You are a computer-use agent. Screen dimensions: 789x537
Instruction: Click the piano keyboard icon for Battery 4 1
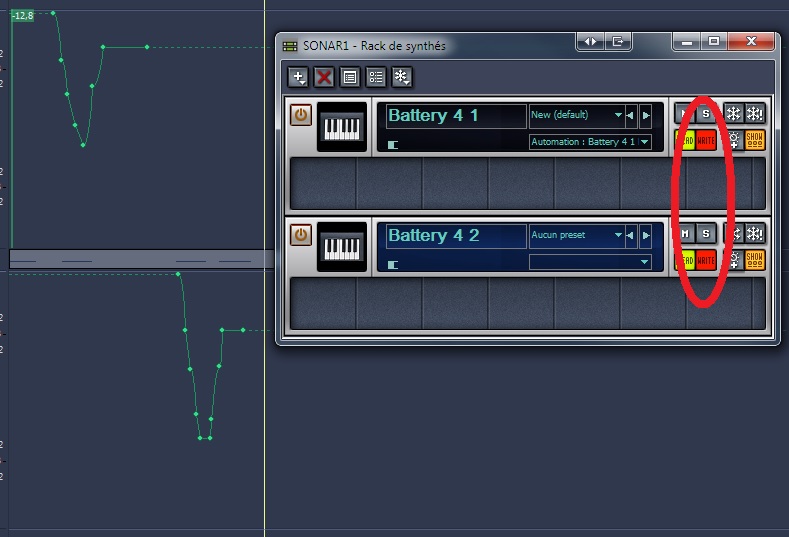click(x=342, y=127)
